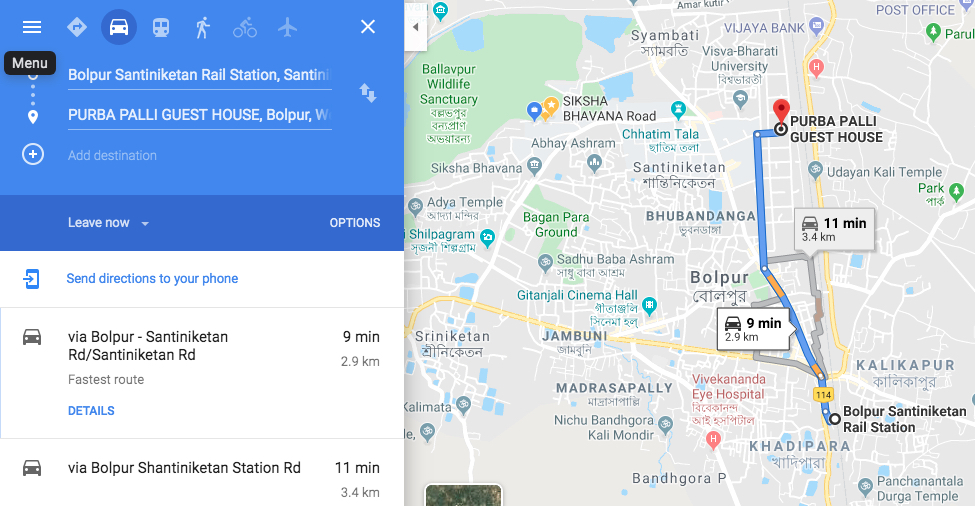Click the satellite view thumbnail
Viewport: 975px width, 506px height.
(463, 495)
